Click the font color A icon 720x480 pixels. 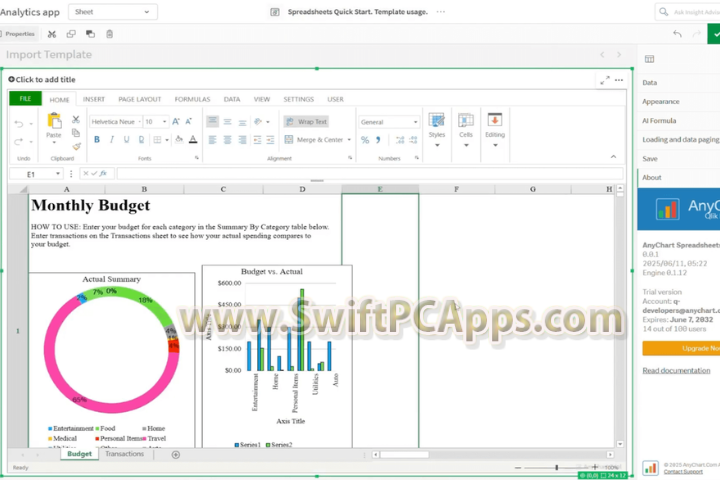point(193,140)
